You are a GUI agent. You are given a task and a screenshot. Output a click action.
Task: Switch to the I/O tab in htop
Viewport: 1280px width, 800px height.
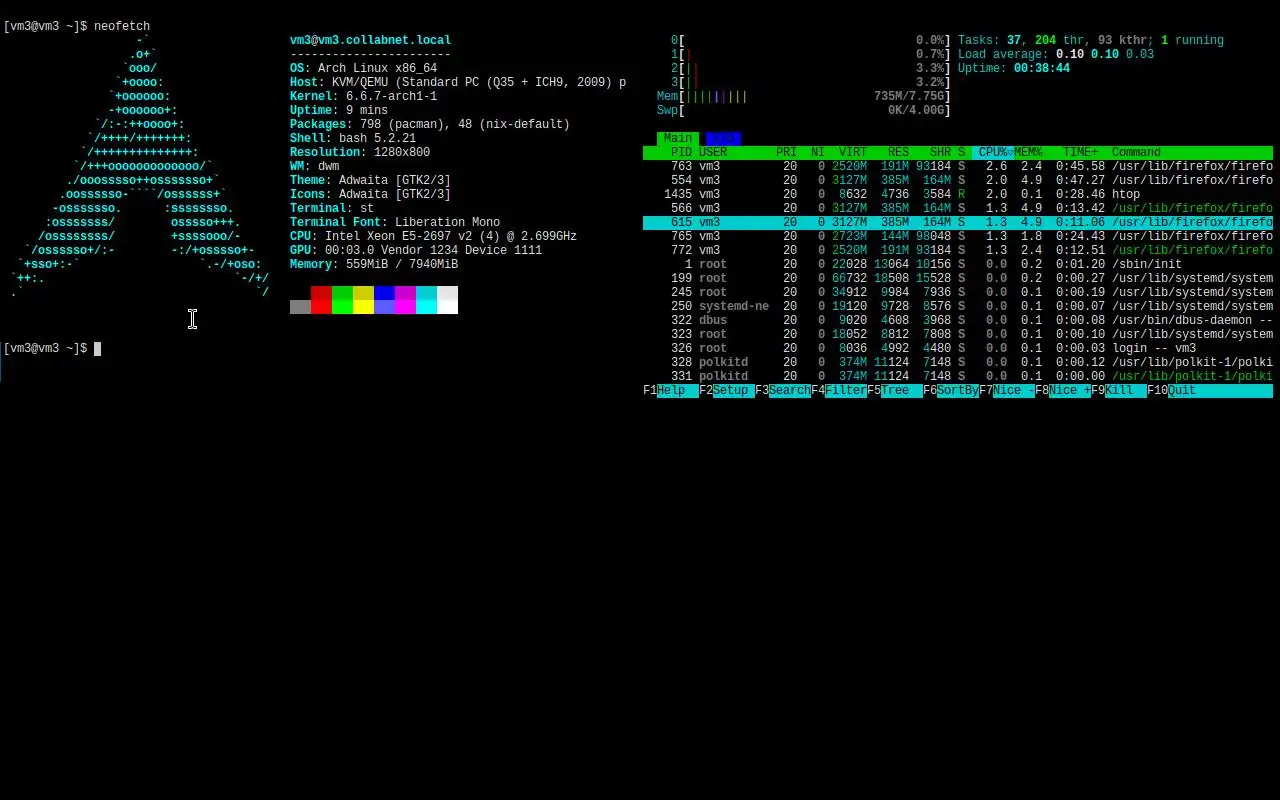click(723, 138)
